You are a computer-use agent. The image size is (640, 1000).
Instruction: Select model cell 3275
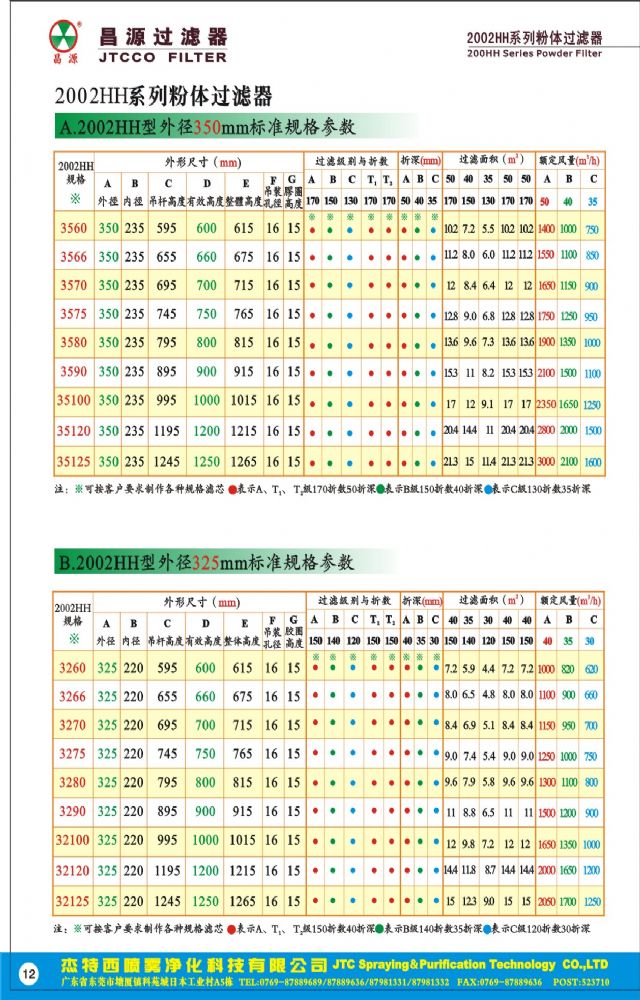click(x=73, y=754)
